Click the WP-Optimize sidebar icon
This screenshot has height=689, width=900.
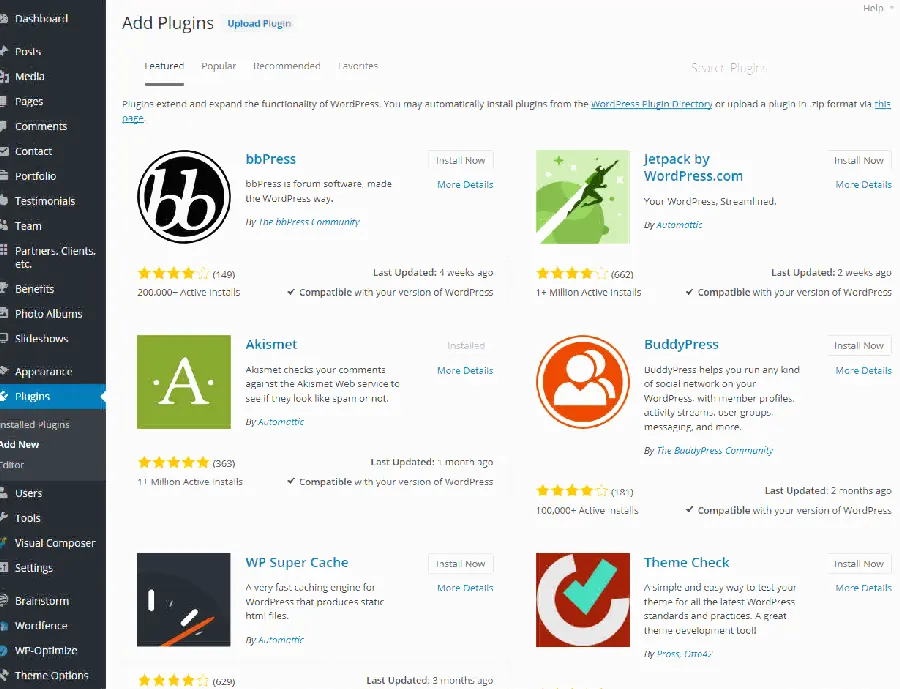(x=3, y=651)
